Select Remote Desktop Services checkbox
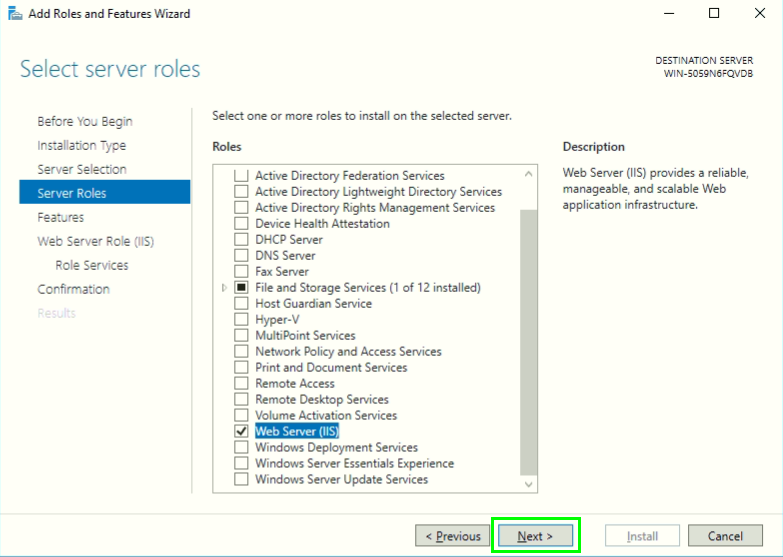 coord(241,399)
